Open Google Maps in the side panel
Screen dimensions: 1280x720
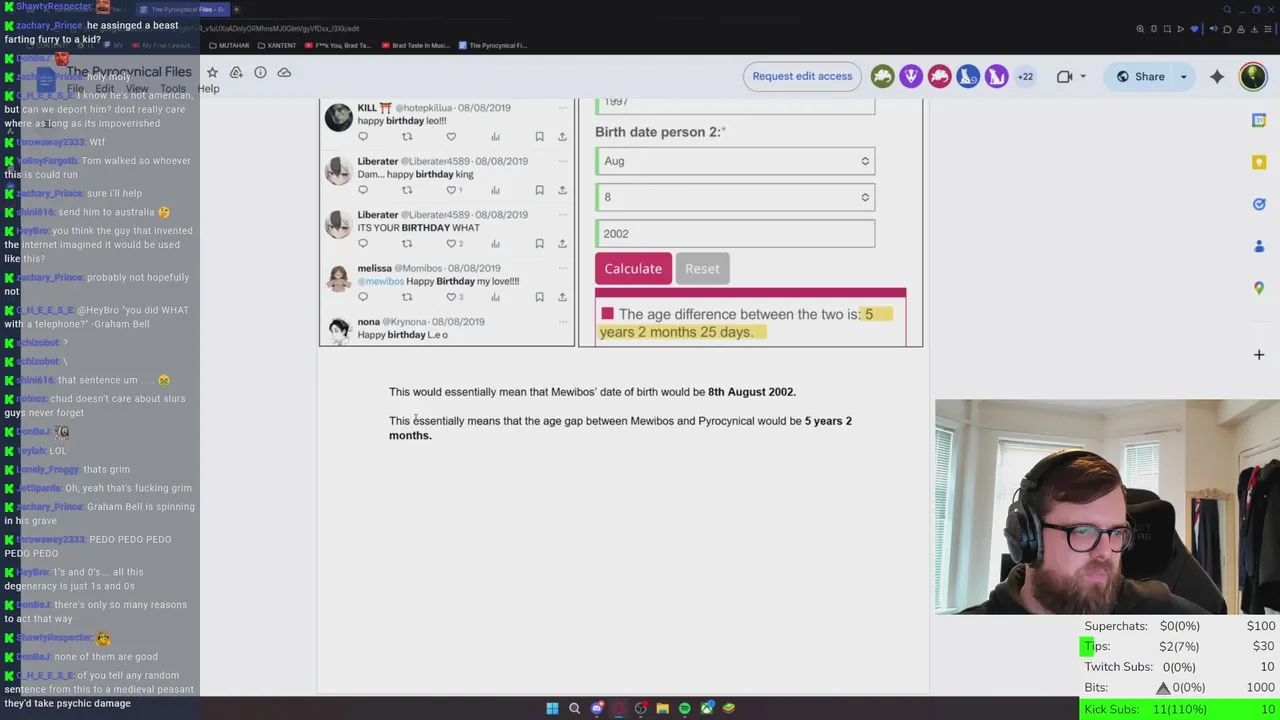1259,288
